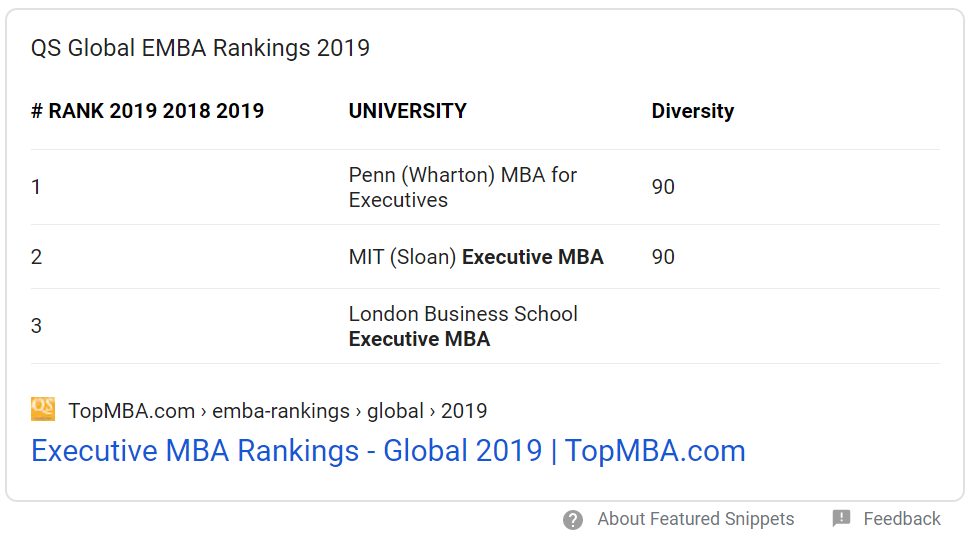Click the bold Executive MBA text under London Business School

coord(419,339)
